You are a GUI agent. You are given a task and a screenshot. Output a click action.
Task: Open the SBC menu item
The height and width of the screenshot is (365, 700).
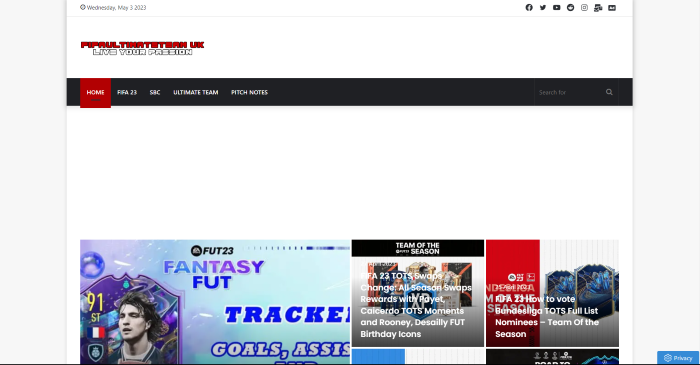coord(155,92)
